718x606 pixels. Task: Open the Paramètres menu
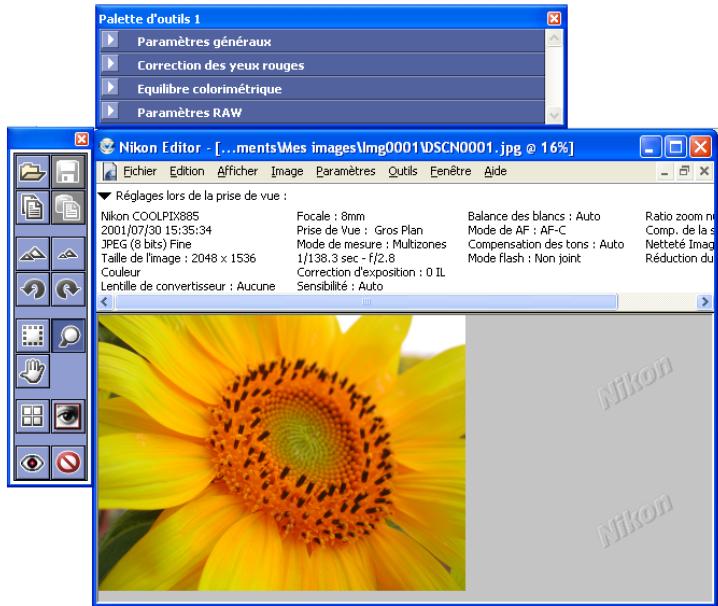[346, 171]
